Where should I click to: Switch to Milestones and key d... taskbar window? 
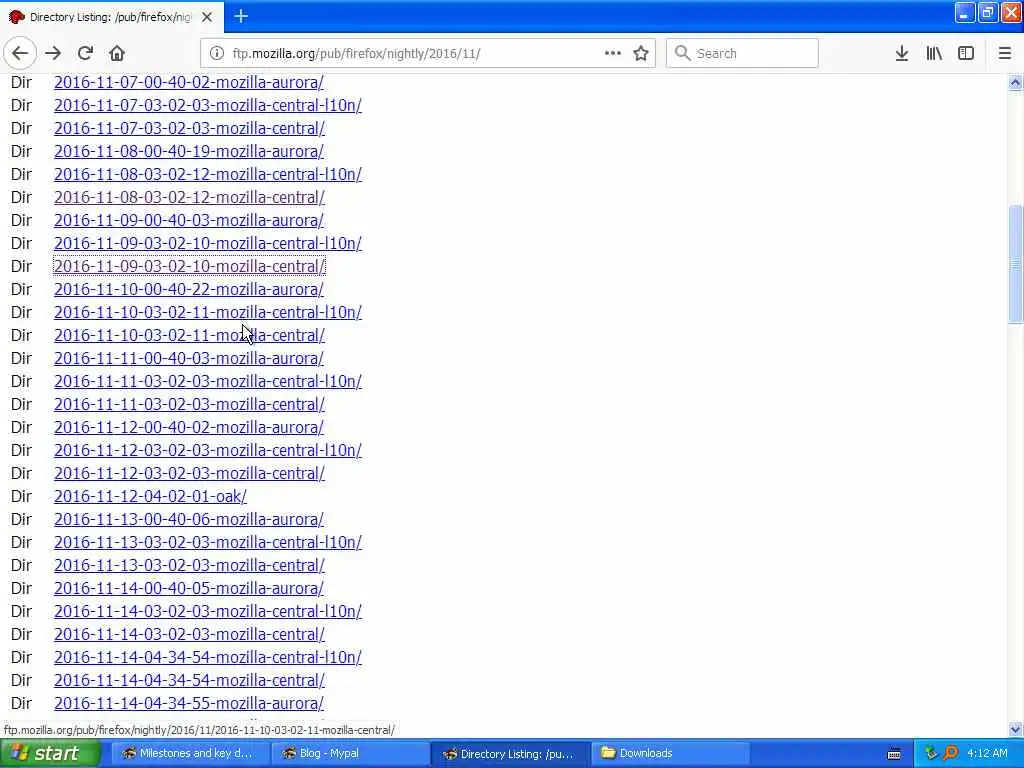click(x=189, y=753)
